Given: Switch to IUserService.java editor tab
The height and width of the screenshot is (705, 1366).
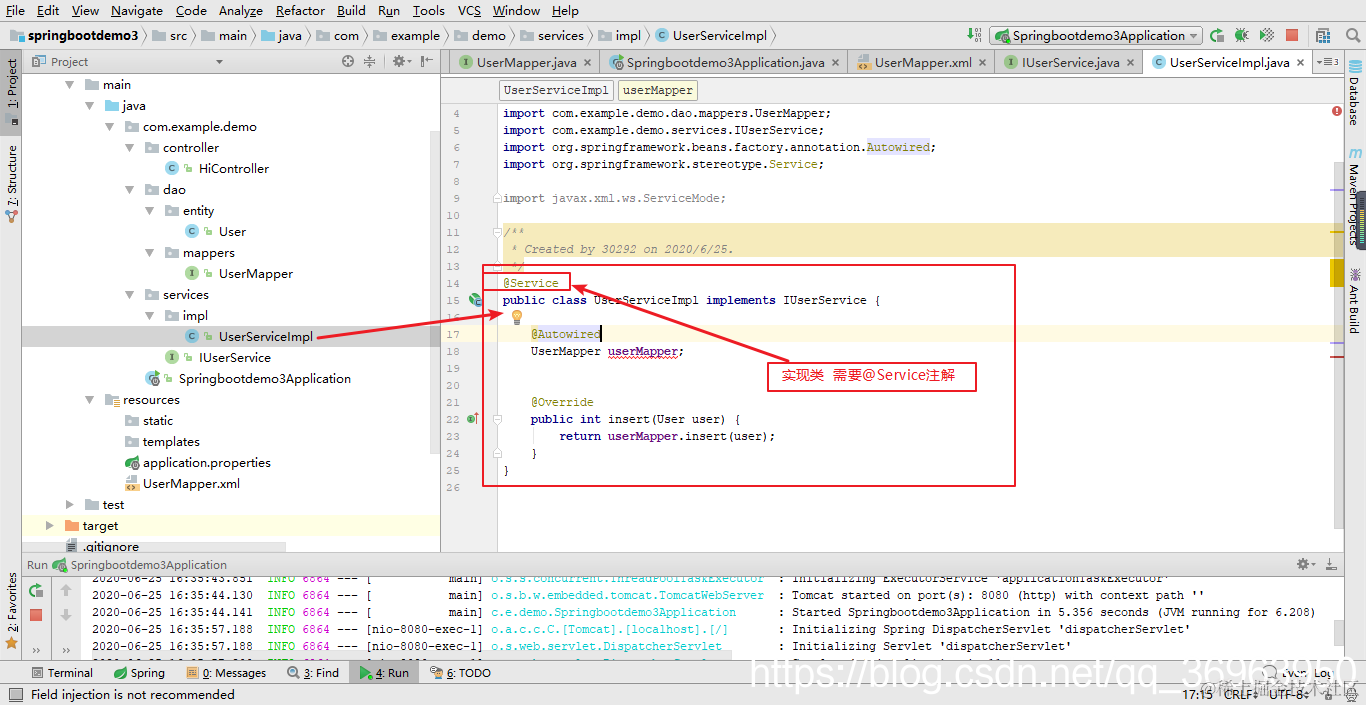Looking at the screenshot, I should 1068,62.
